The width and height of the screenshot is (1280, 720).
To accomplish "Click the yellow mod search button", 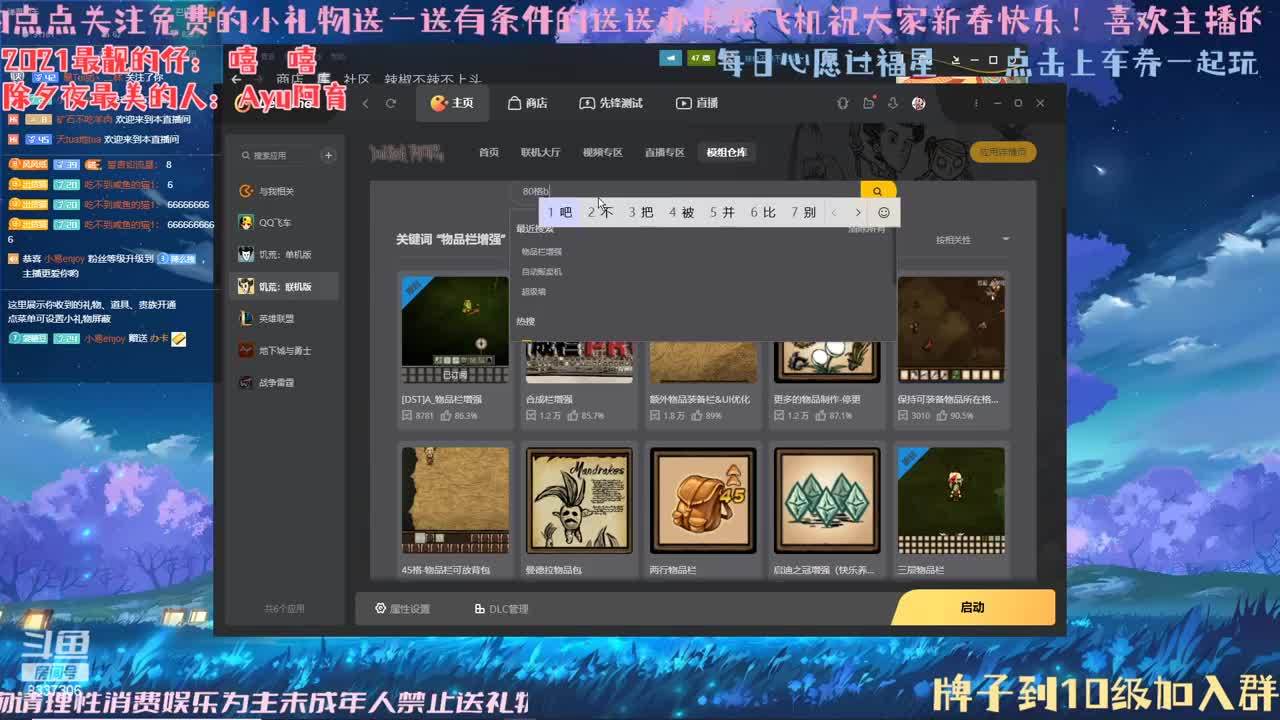I will (877, 191).
